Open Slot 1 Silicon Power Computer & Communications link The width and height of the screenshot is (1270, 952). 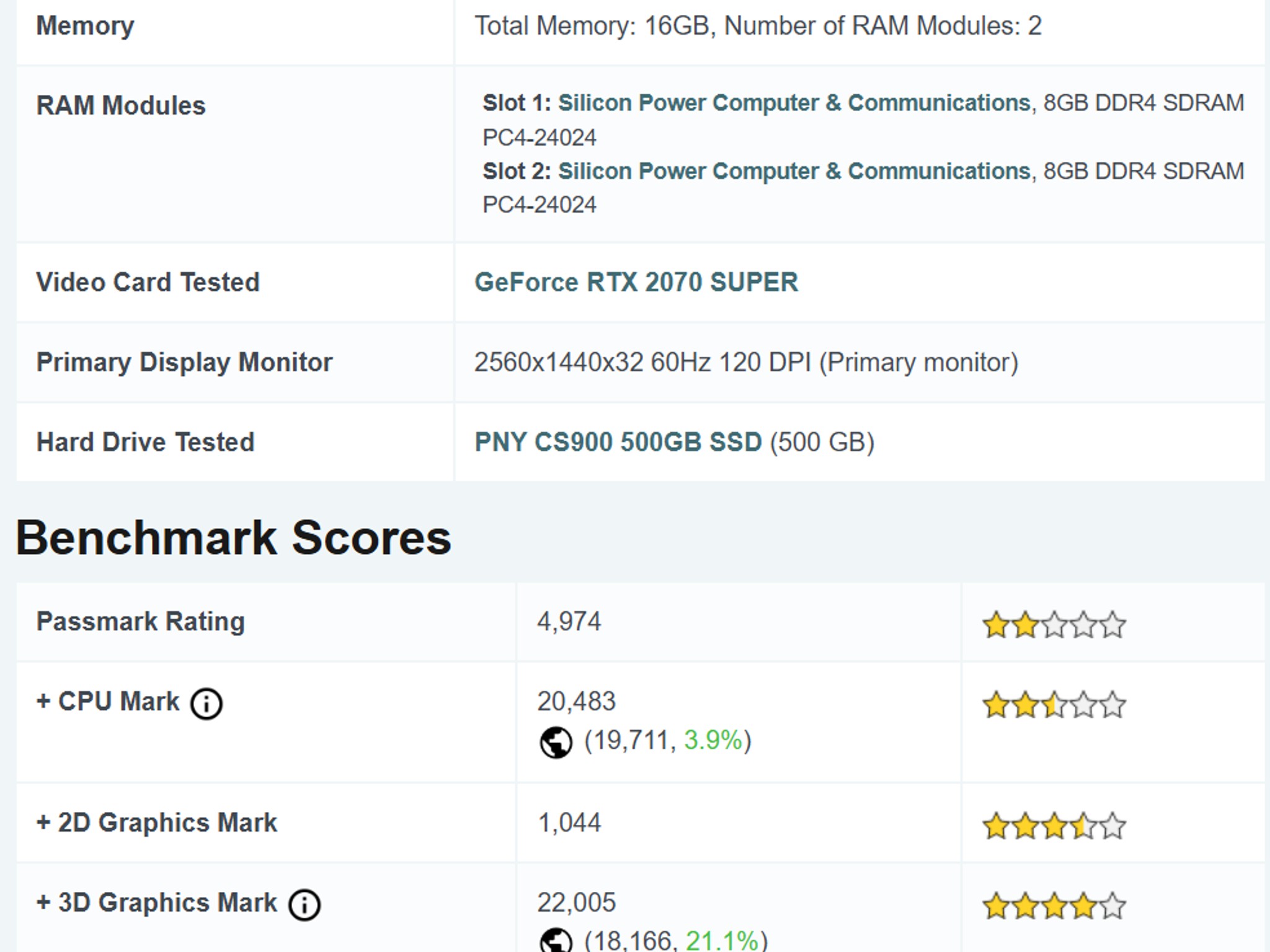(x=794, y=103)
